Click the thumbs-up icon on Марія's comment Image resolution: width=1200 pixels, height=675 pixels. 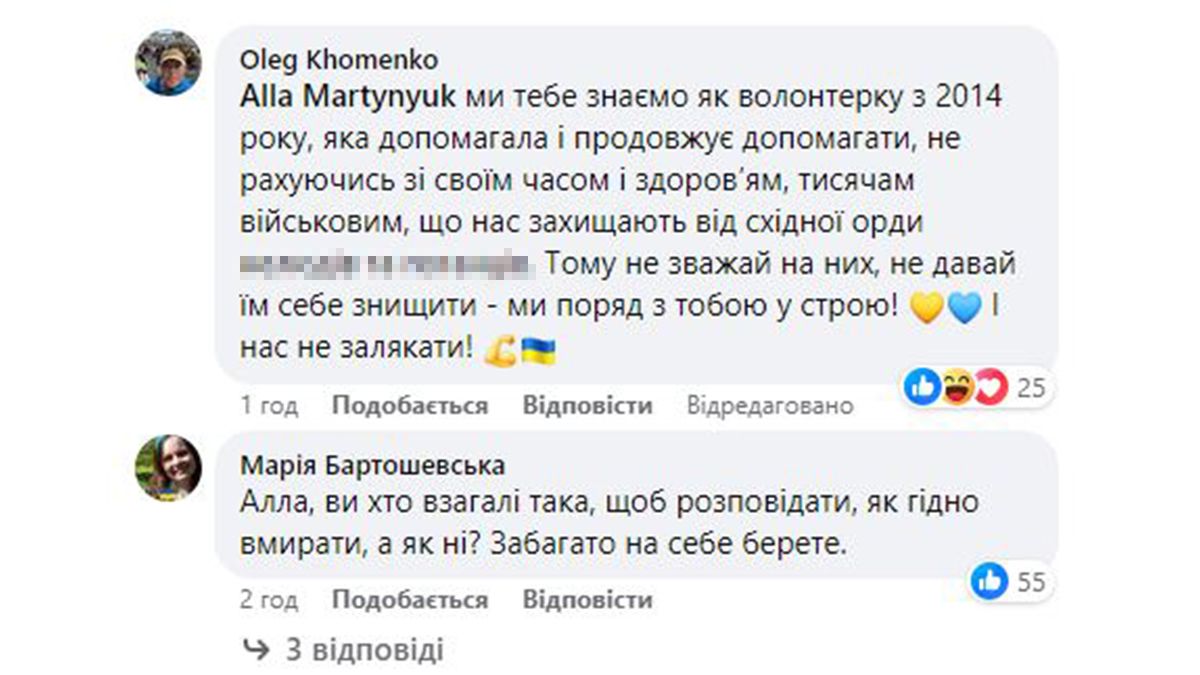click(990, 581)
